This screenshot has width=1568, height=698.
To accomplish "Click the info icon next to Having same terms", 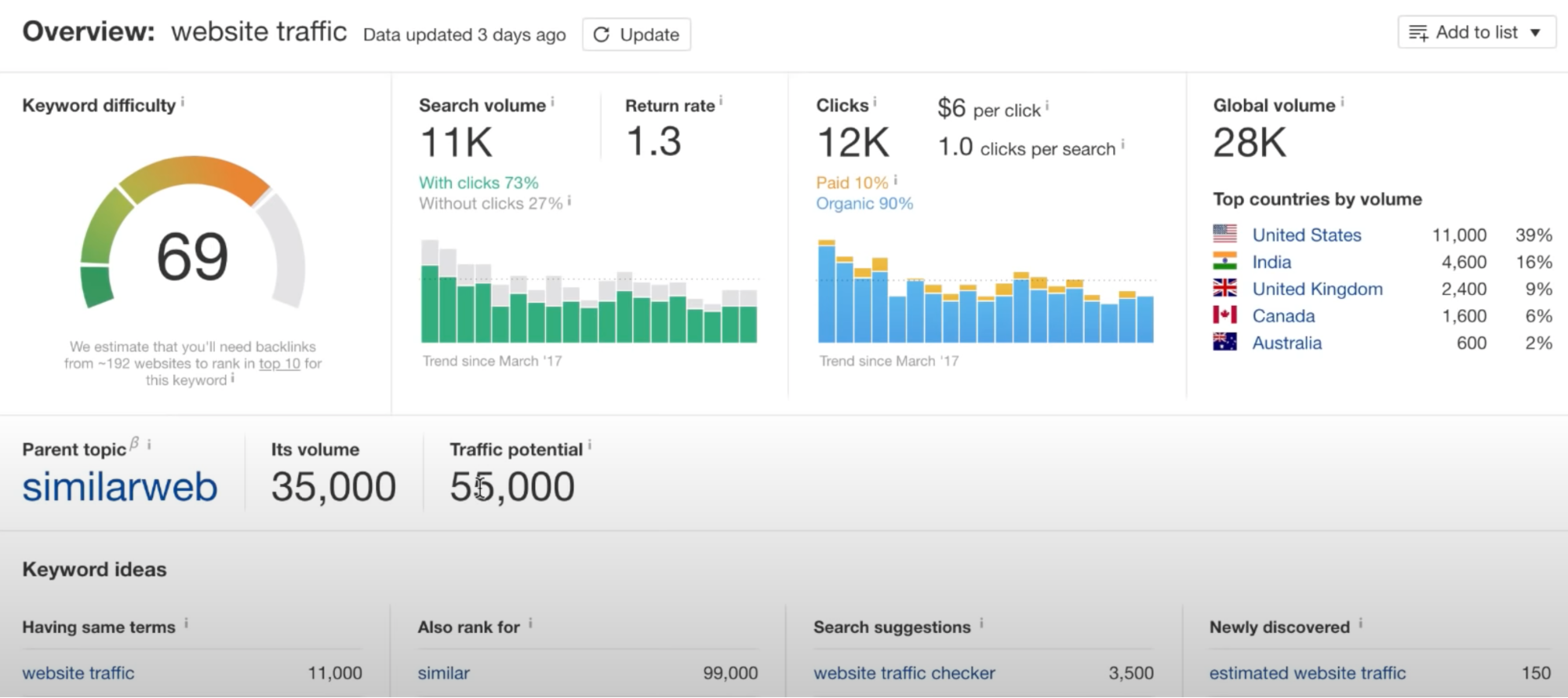I will pos(186,623).
